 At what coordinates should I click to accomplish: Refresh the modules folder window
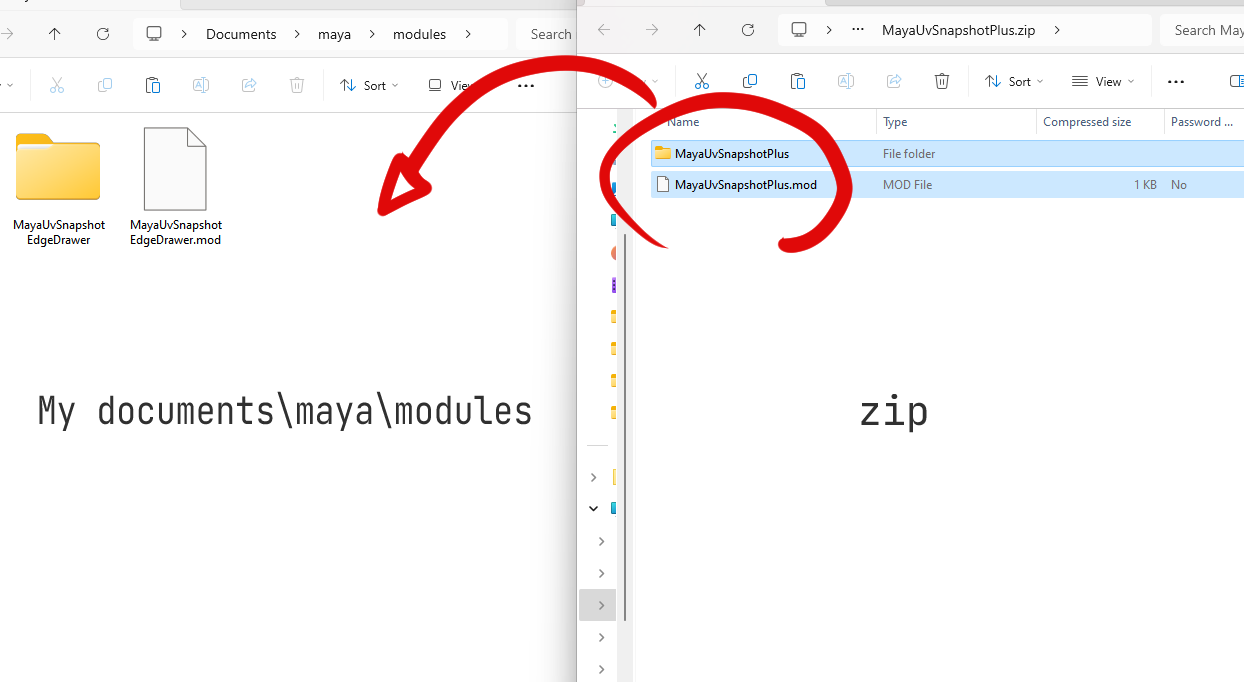point(103,34)
